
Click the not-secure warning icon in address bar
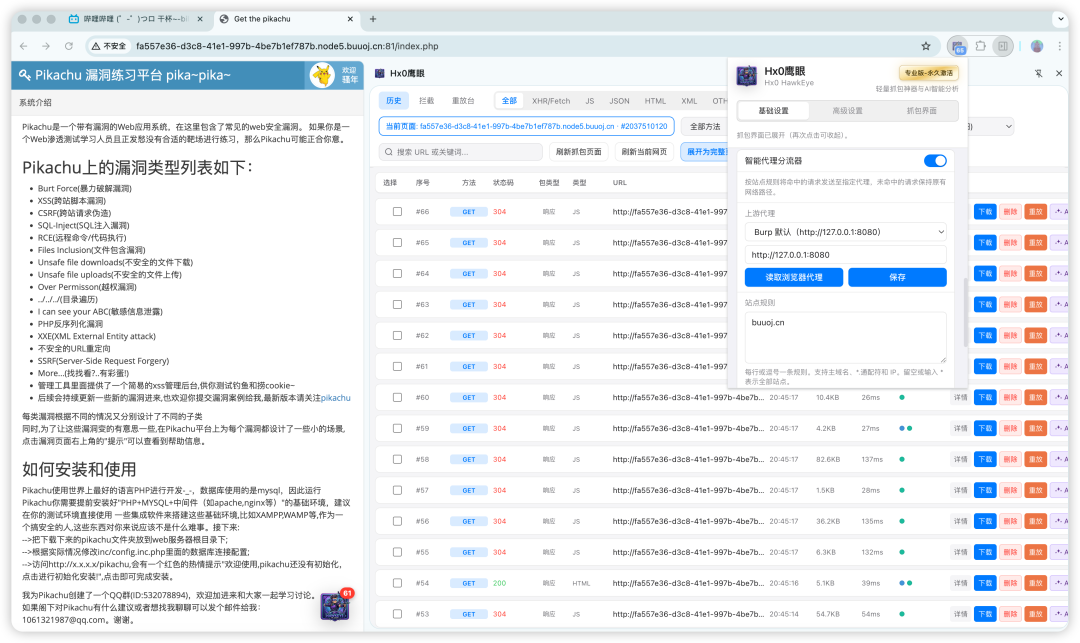point(96,46)
